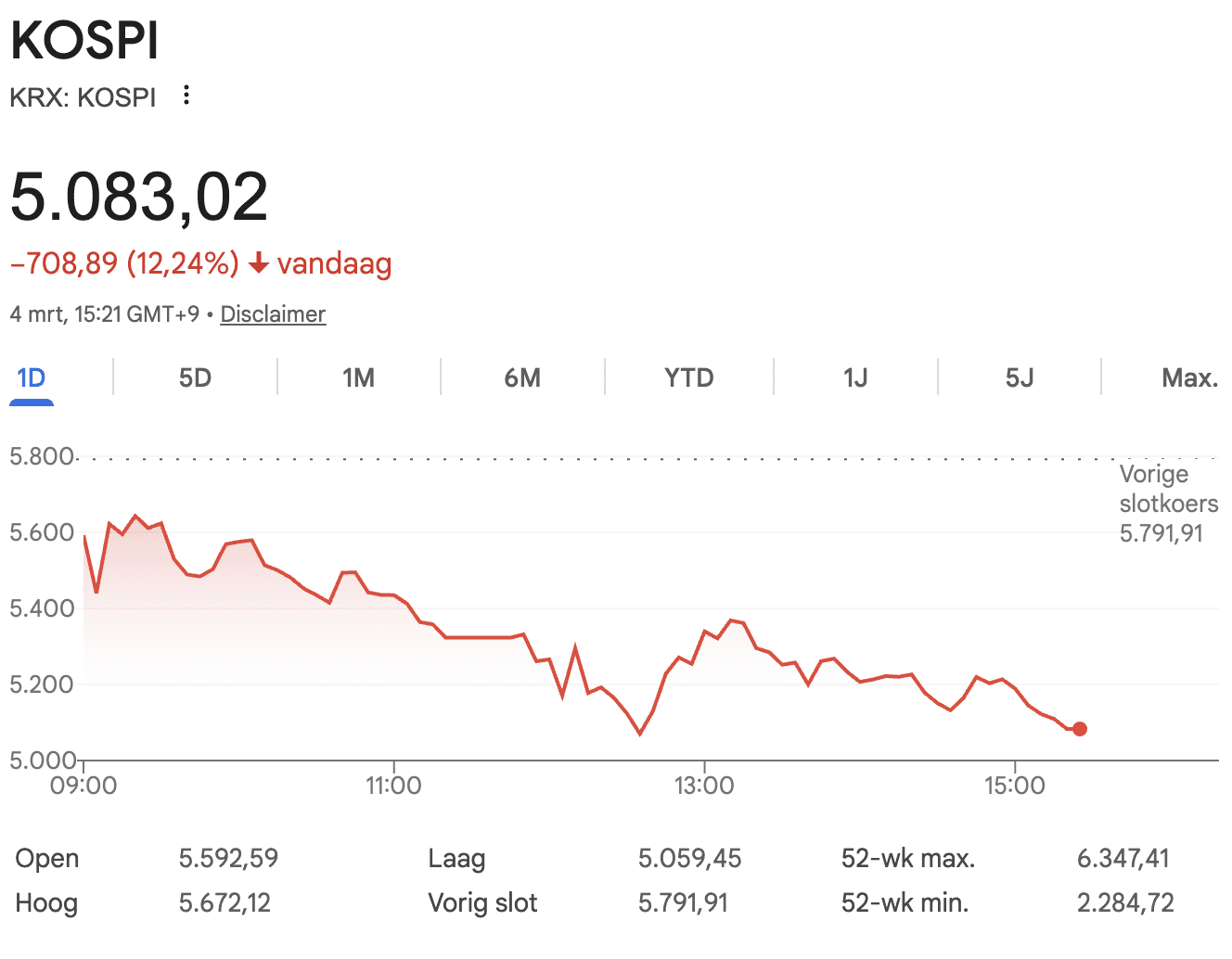
Task: Open the three-dot more options menu
Action: 186,96
